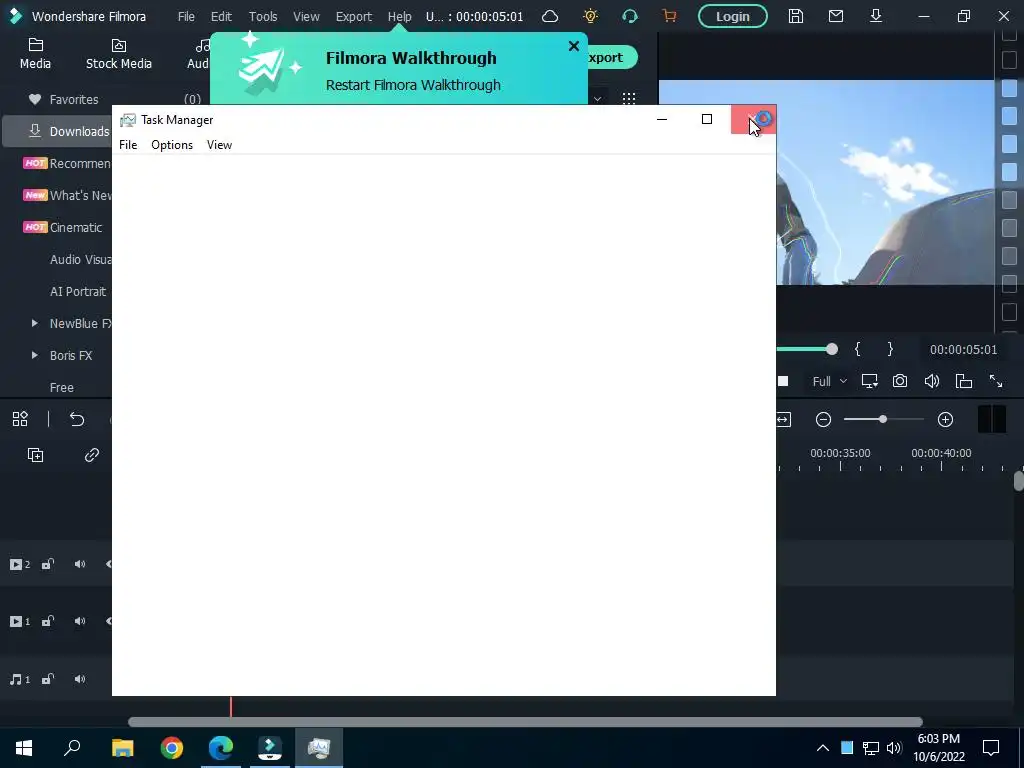Image resolution: width=1024 pixels, height=768 pixels.
Task: Expand the NewBlue FX category
Action: [x=35, y=323]
